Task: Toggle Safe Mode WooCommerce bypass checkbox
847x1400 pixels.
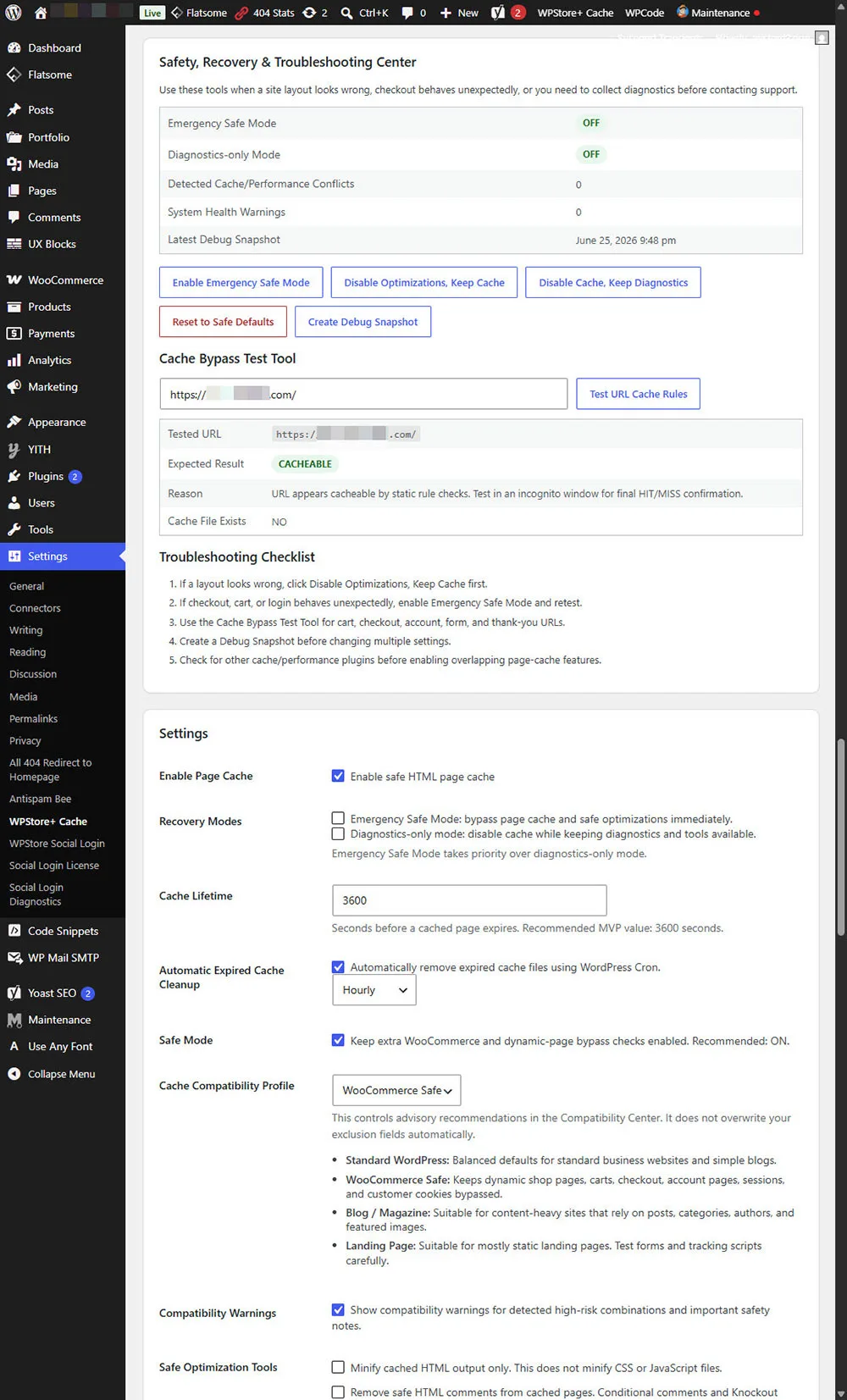Action: coord(338,1040)
